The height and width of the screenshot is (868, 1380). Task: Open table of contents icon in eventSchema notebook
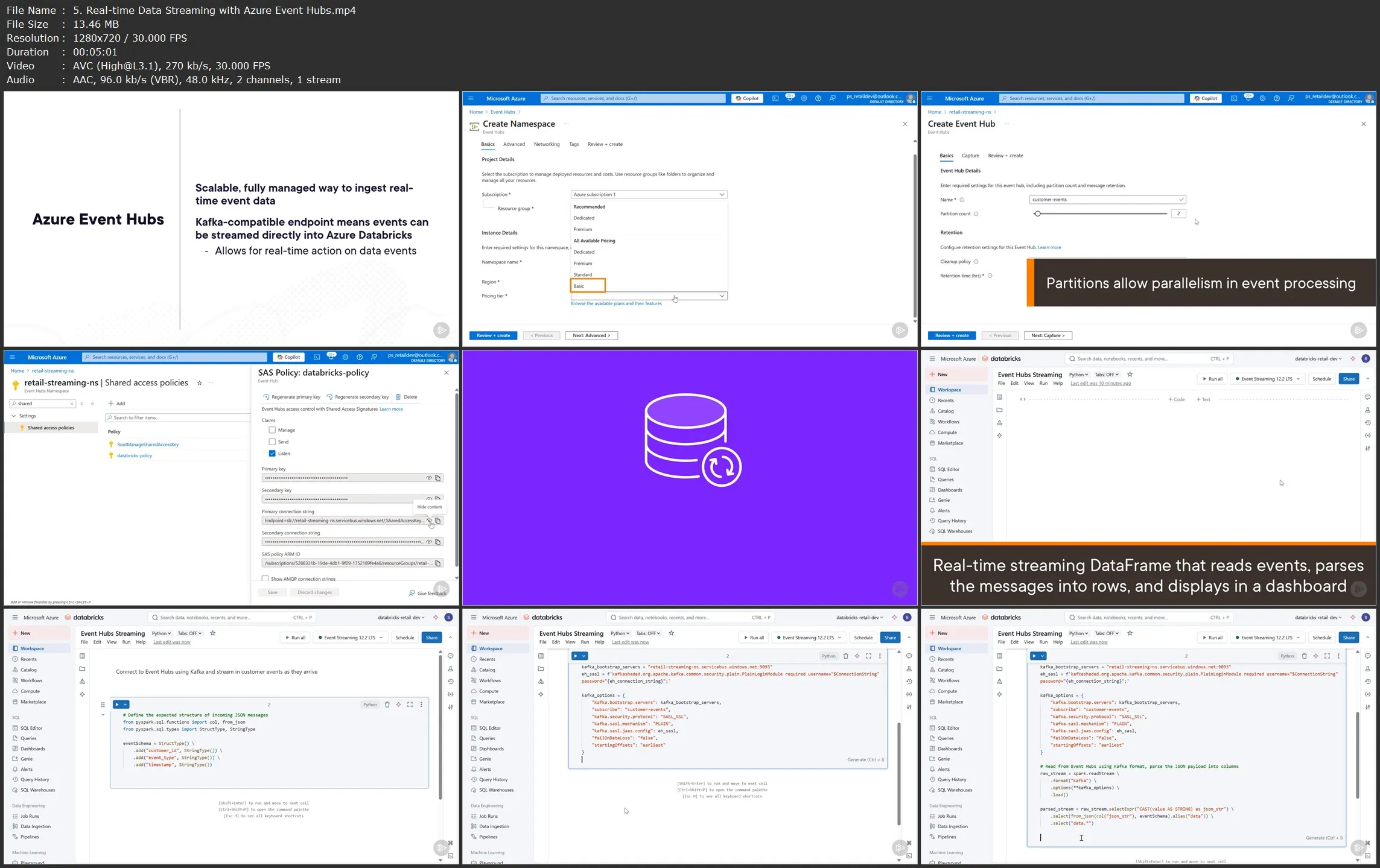[x=82, y=656]
